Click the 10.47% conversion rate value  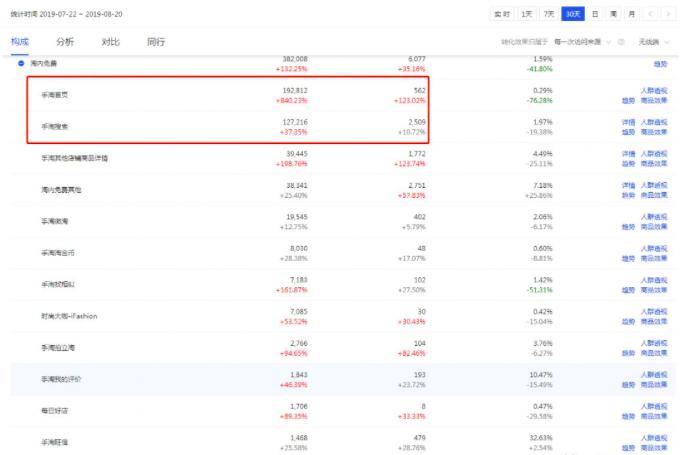click(541, 375)
